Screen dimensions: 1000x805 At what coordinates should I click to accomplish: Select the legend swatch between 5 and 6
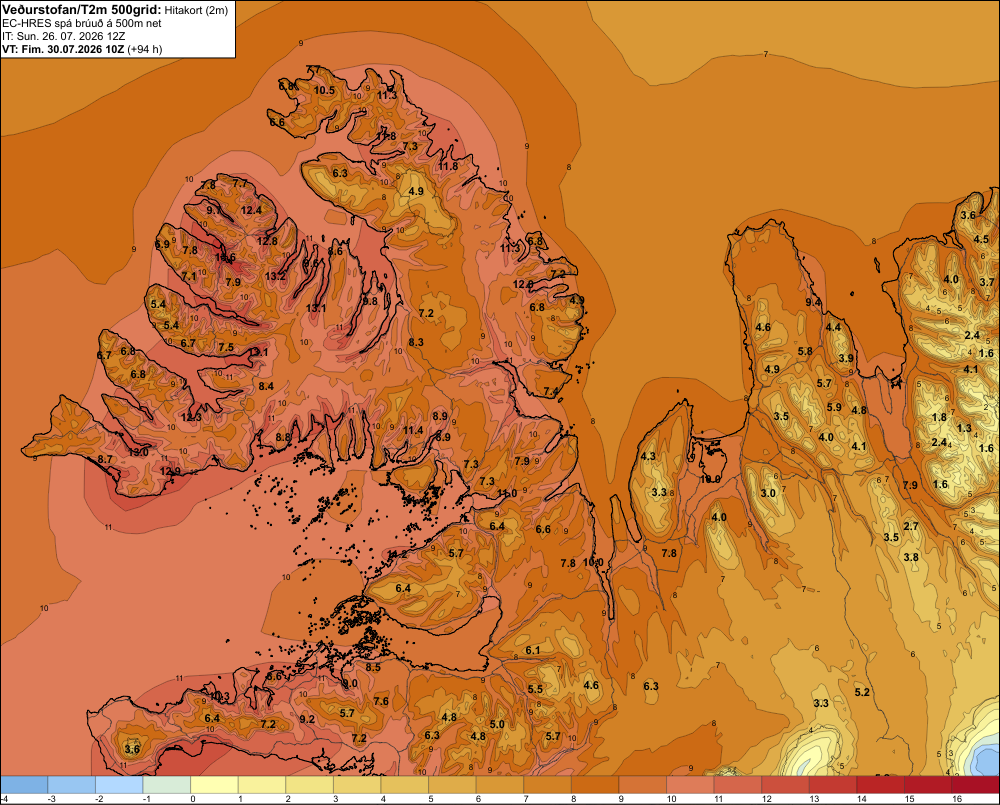(x=452, y=785)
